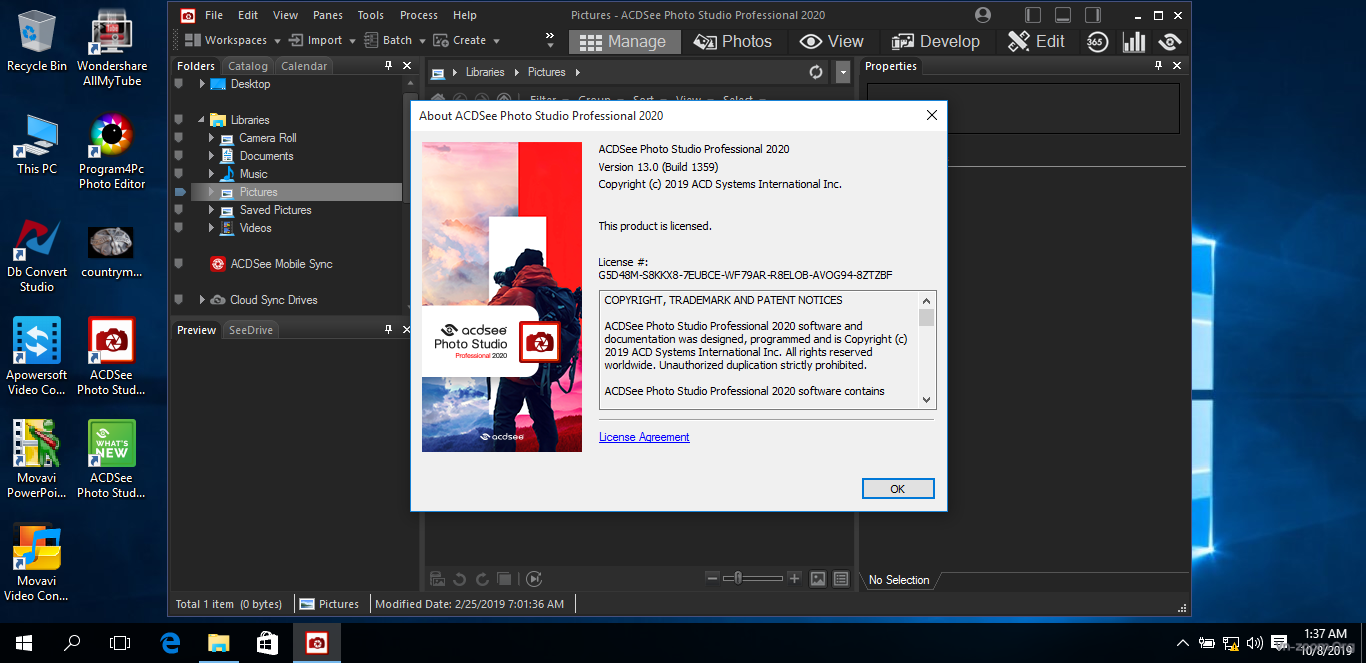Increase thumbnail size with plus button
Screen dimensions: 1366x663
[x=794, y=578]
